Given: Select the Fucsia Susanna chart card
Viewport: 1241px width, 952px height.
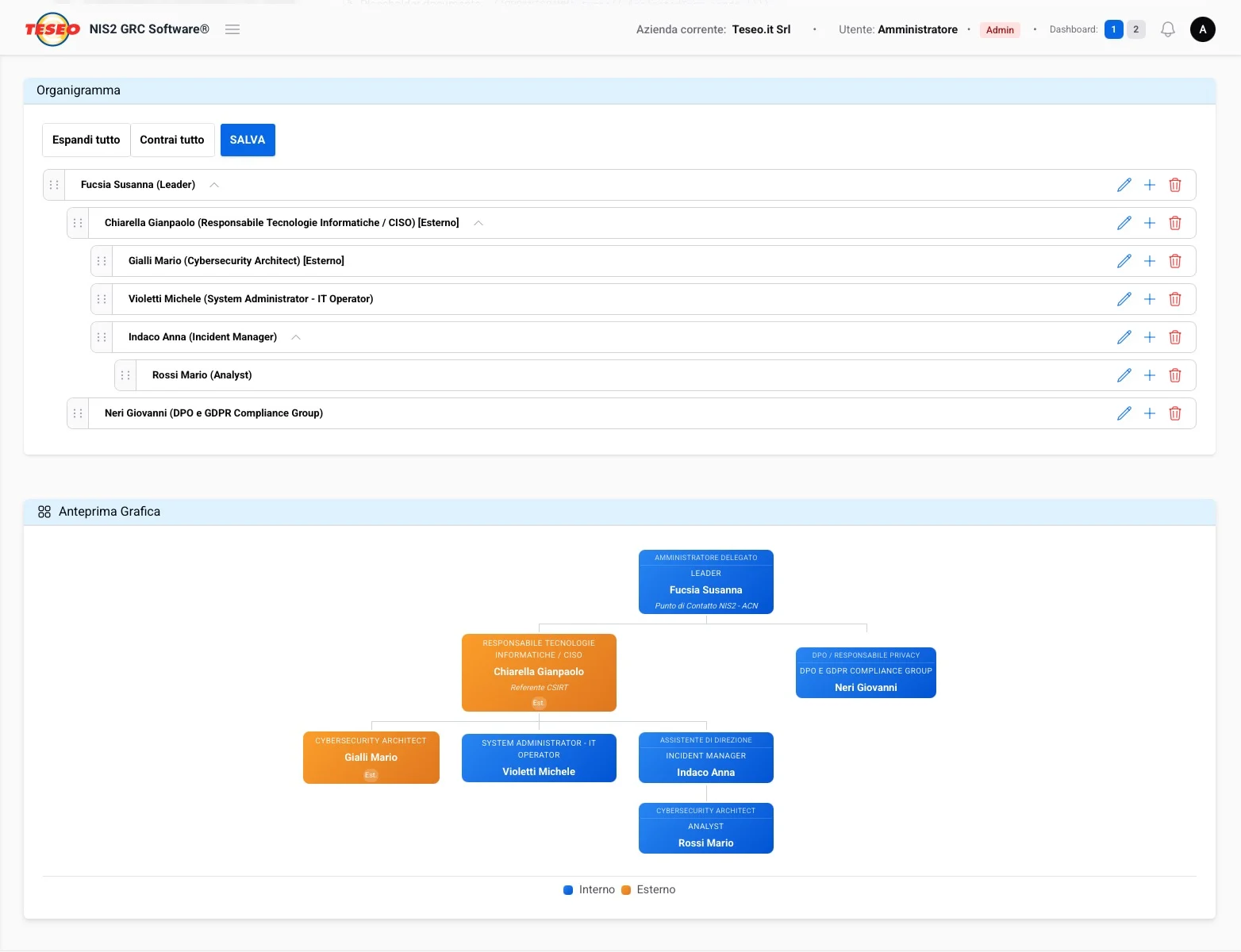Looking at the screenshot, I should 706,582.
